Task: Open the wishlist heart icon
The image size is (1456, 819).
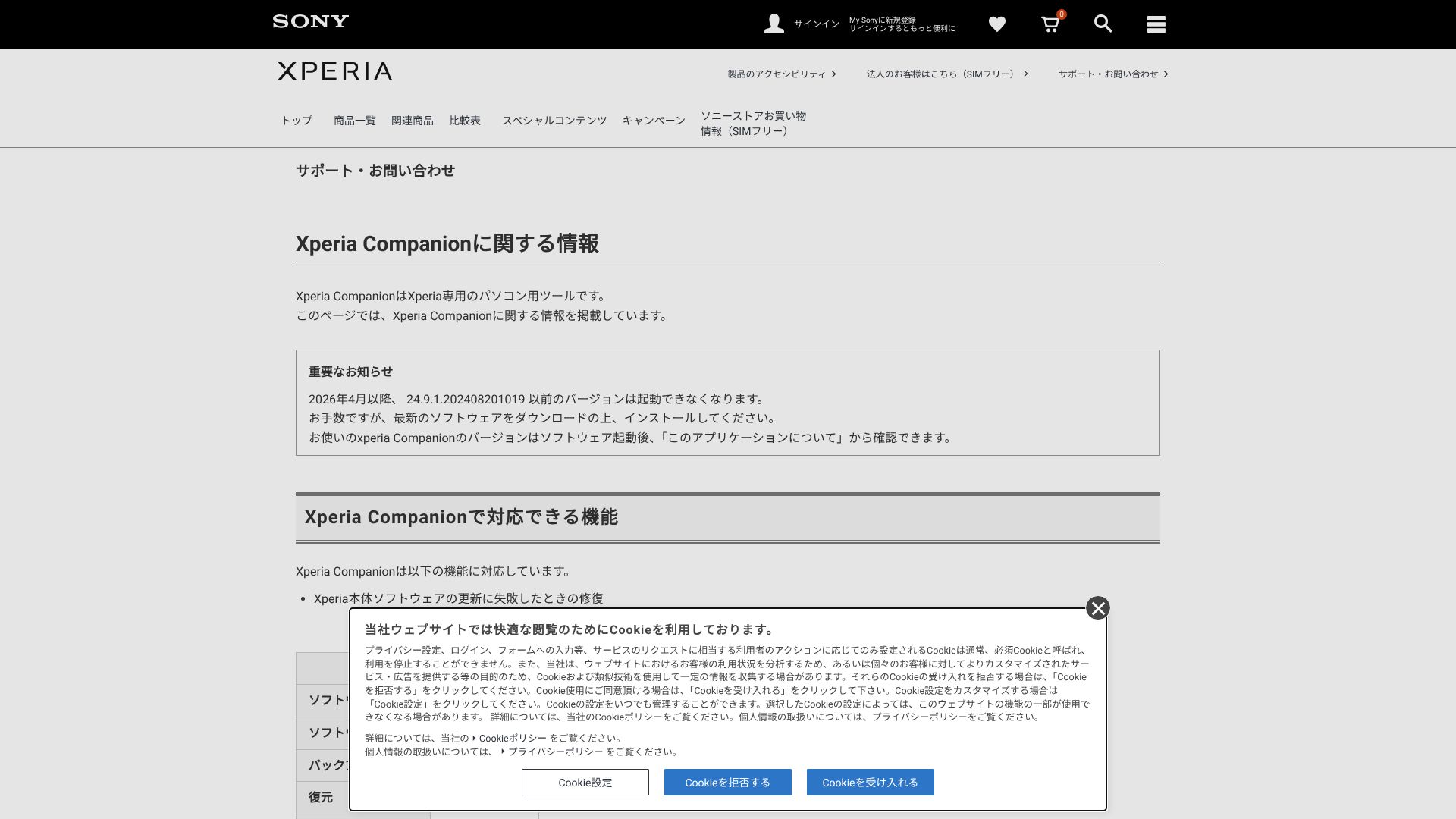Action: pyautogui.click(x=996, y=24)
